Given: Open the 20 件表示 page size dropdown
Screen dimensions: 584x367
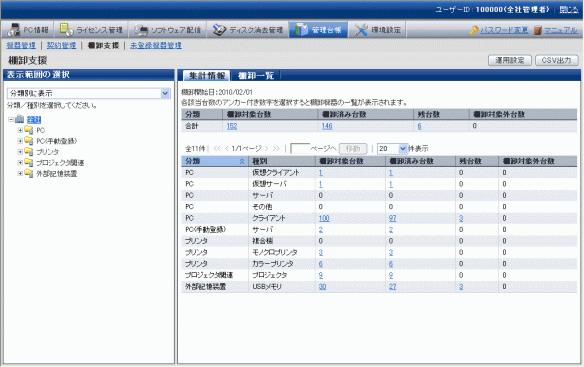Looking at the screenshot, I should click(x=392, y=149).
